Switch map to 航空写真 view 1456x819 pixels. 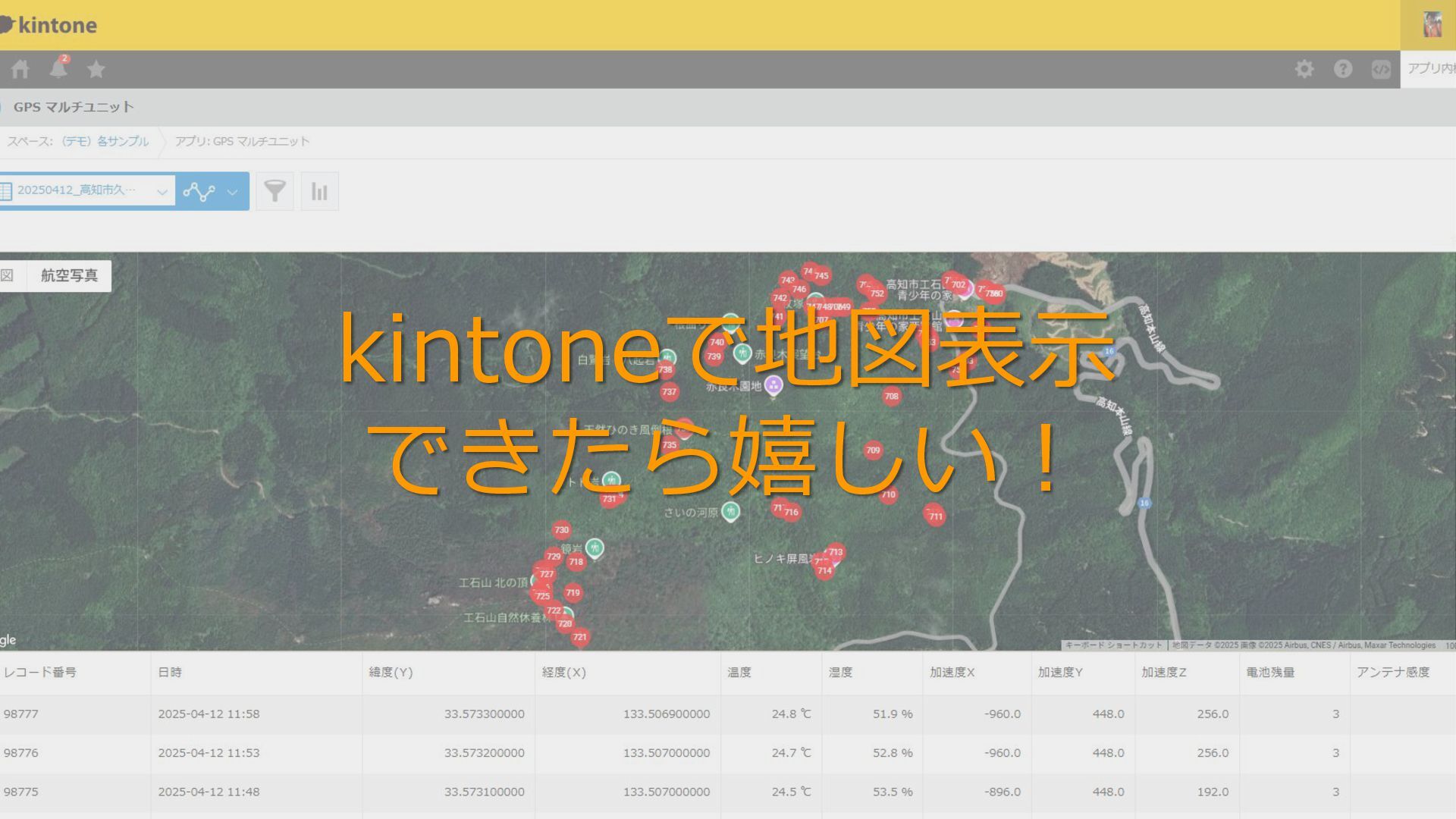[x=69, y=276]
